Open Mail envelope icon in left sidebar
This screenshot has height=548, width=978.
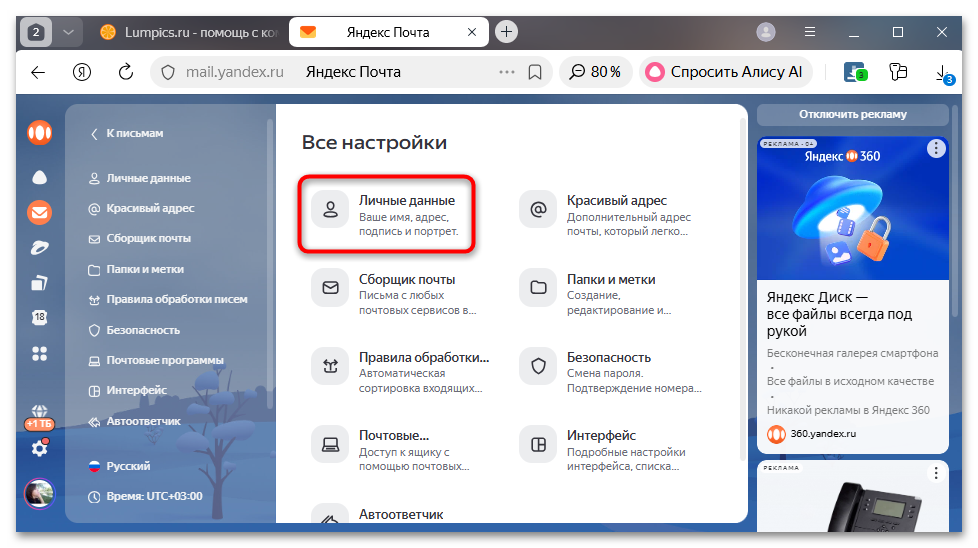click(x=39, y=213)
